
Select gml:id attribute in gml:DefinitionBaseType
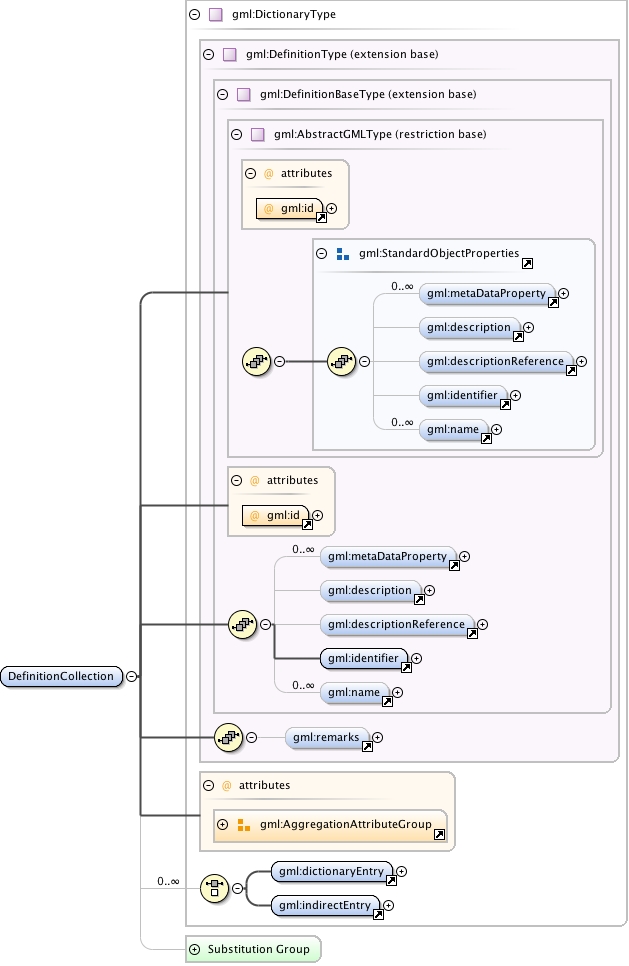[x=276, y=515]
